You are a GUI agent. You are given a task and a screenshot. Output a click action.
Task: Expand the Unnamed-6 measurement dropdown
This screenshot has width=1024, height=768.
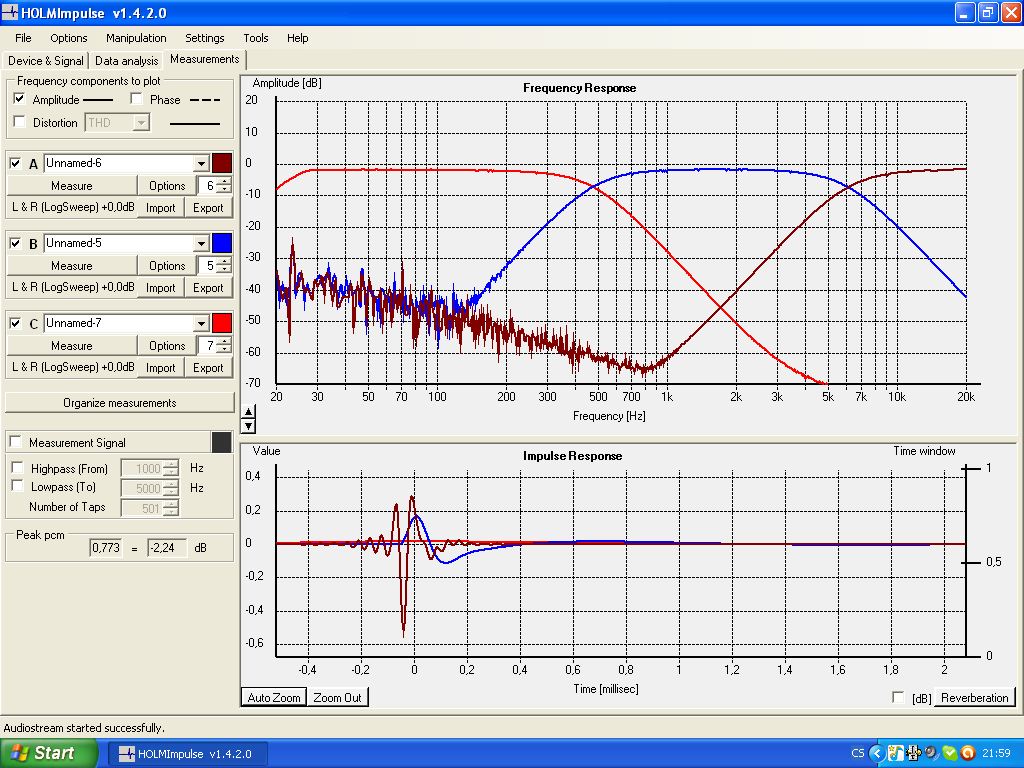tap(201, 163)
